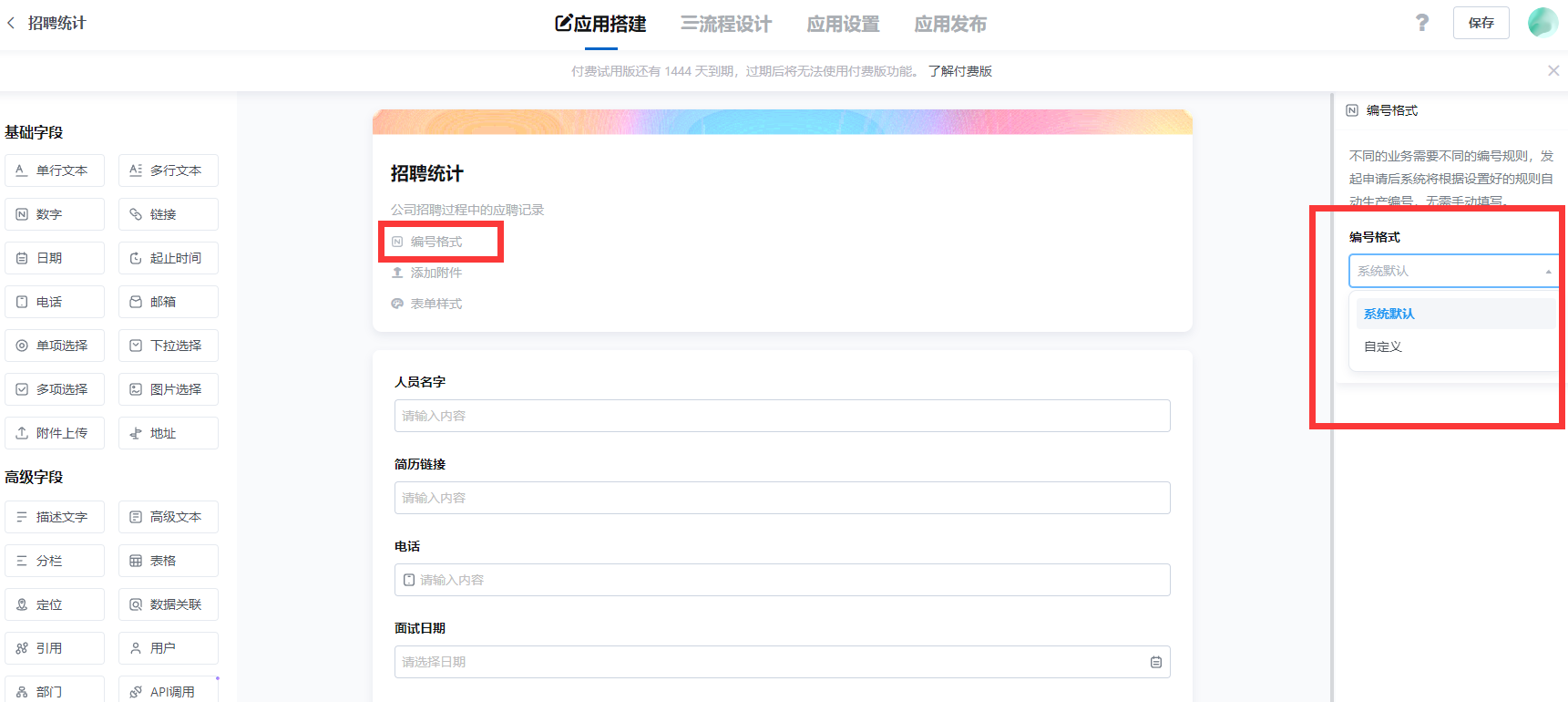Add the 定位 location field
This screenshot has width=1568, height=702.
coord(55,604)
